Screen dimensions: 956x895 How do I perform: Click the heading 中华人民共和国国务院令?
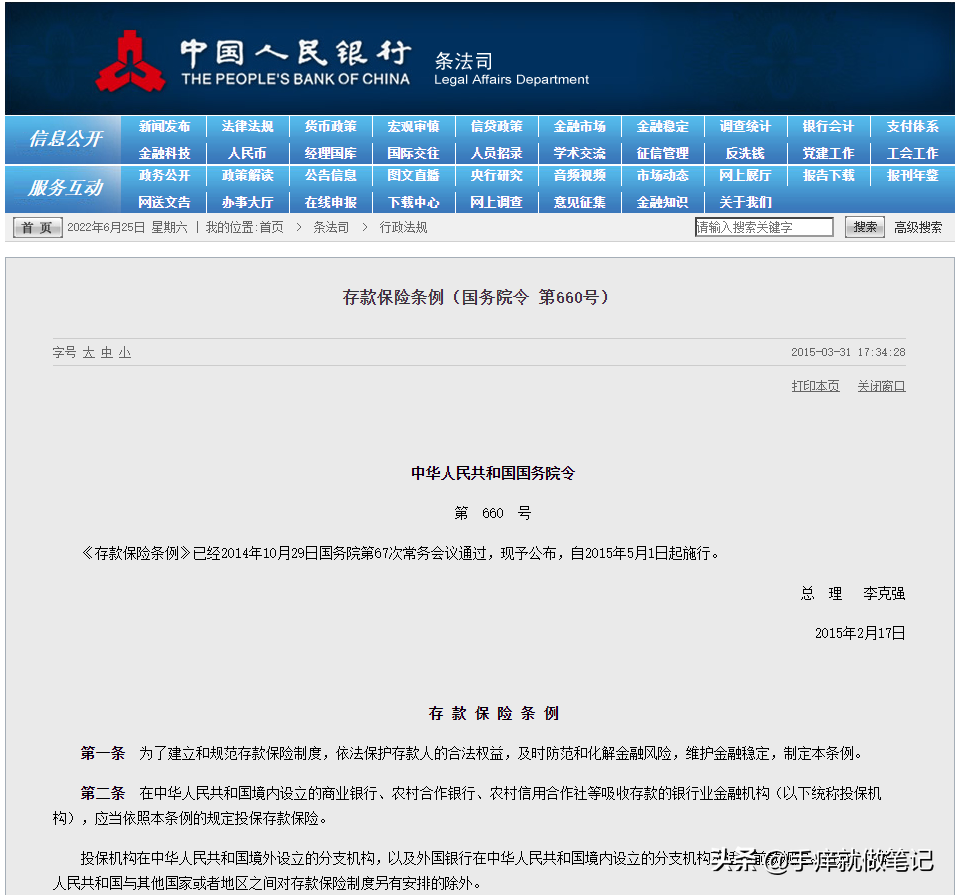[x=493, y=473]
